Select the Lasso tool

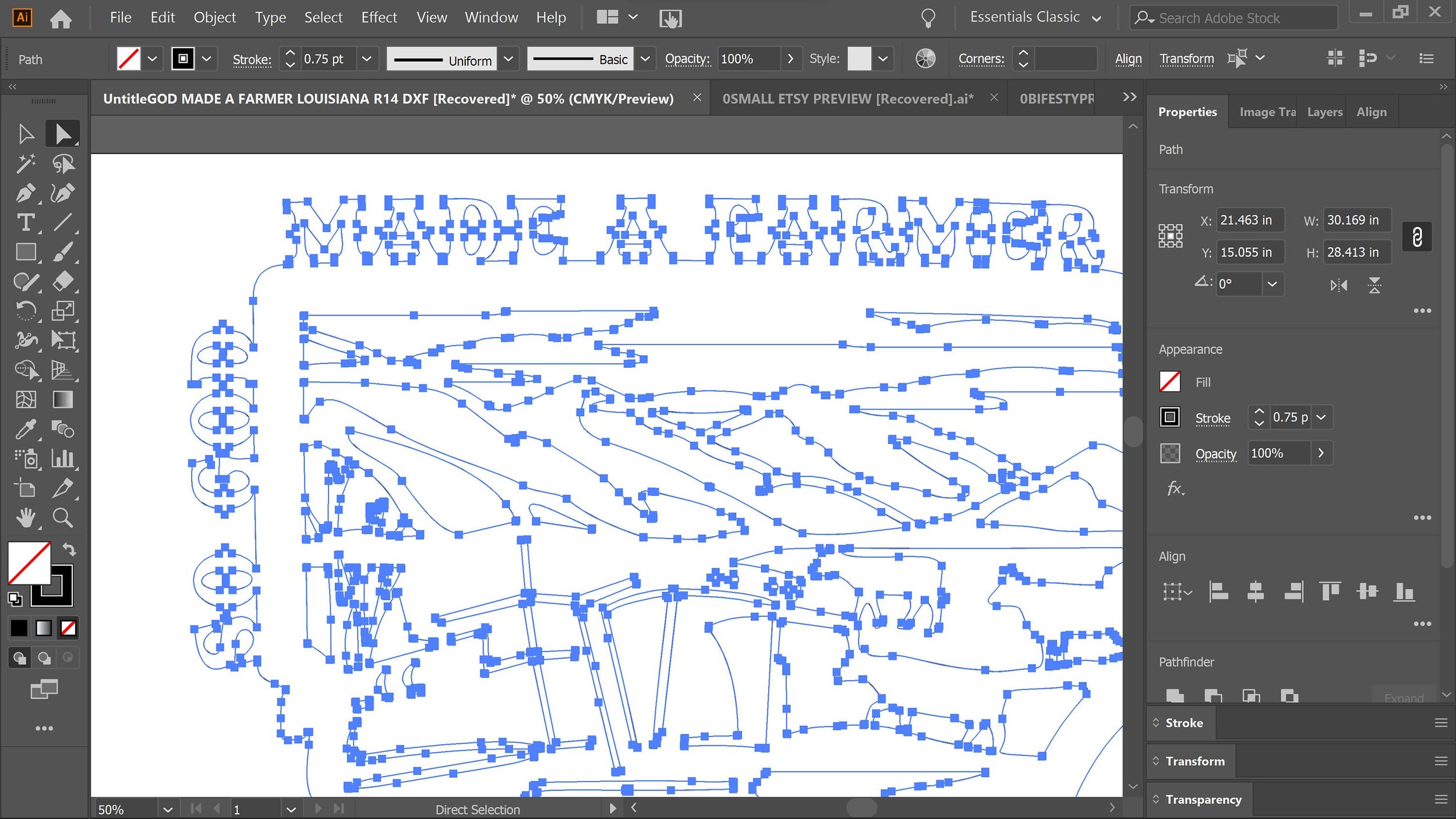(x=63, y=164)
